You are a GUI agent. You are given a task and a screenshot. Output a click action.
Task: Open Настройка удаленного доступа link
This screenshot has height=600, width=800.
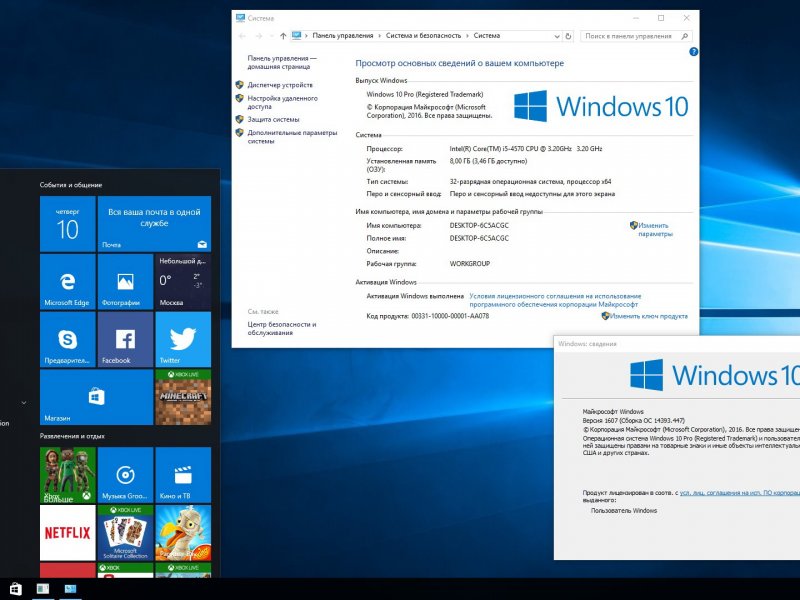tap(282, 102)
